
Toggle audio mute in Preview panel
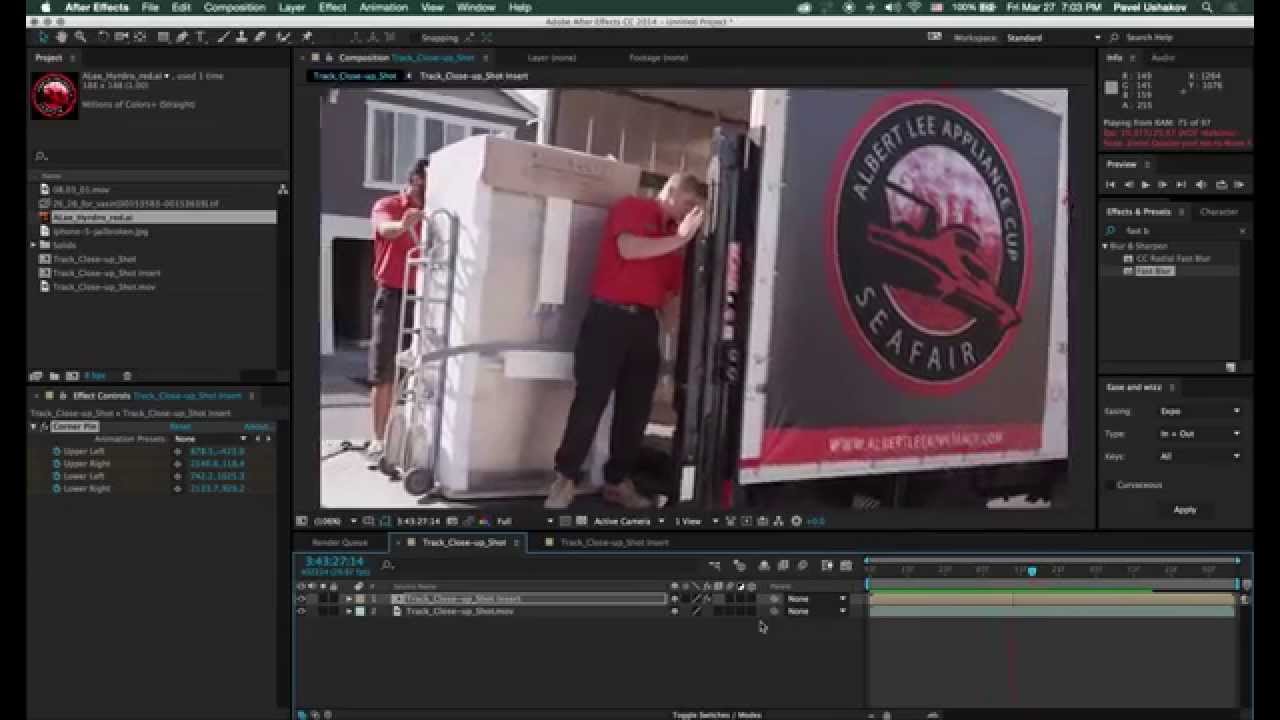click(x=1201, y=185)
